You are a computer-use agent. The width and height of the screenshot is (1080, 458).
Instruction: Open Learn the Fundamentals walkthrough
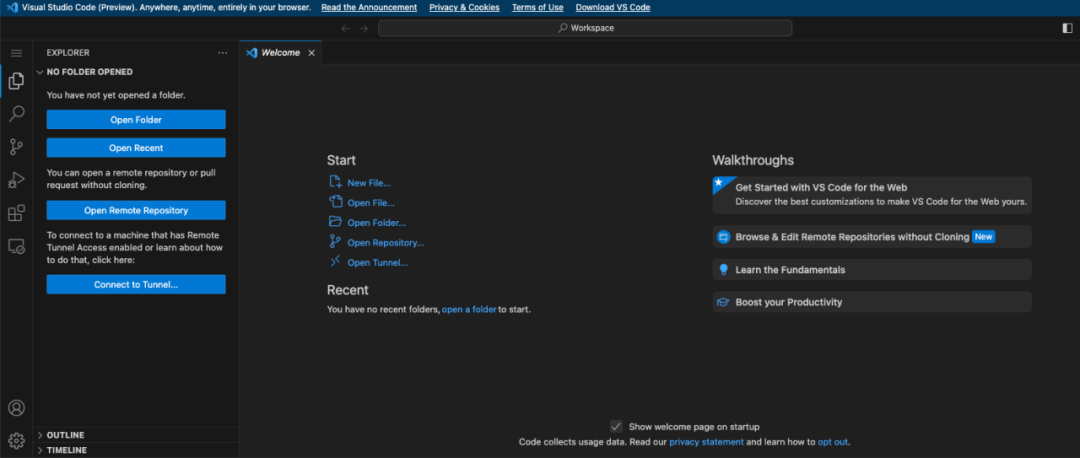[x=872, y=270]
